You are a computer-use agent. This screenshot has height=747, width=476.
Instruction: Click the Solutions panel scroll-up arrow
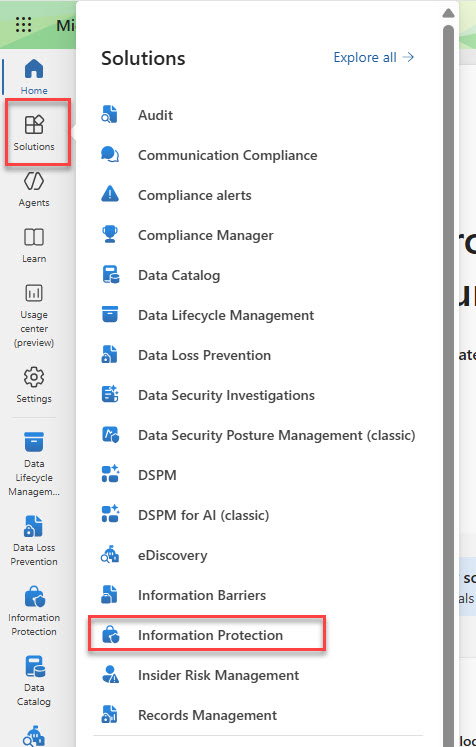point(448,13)
